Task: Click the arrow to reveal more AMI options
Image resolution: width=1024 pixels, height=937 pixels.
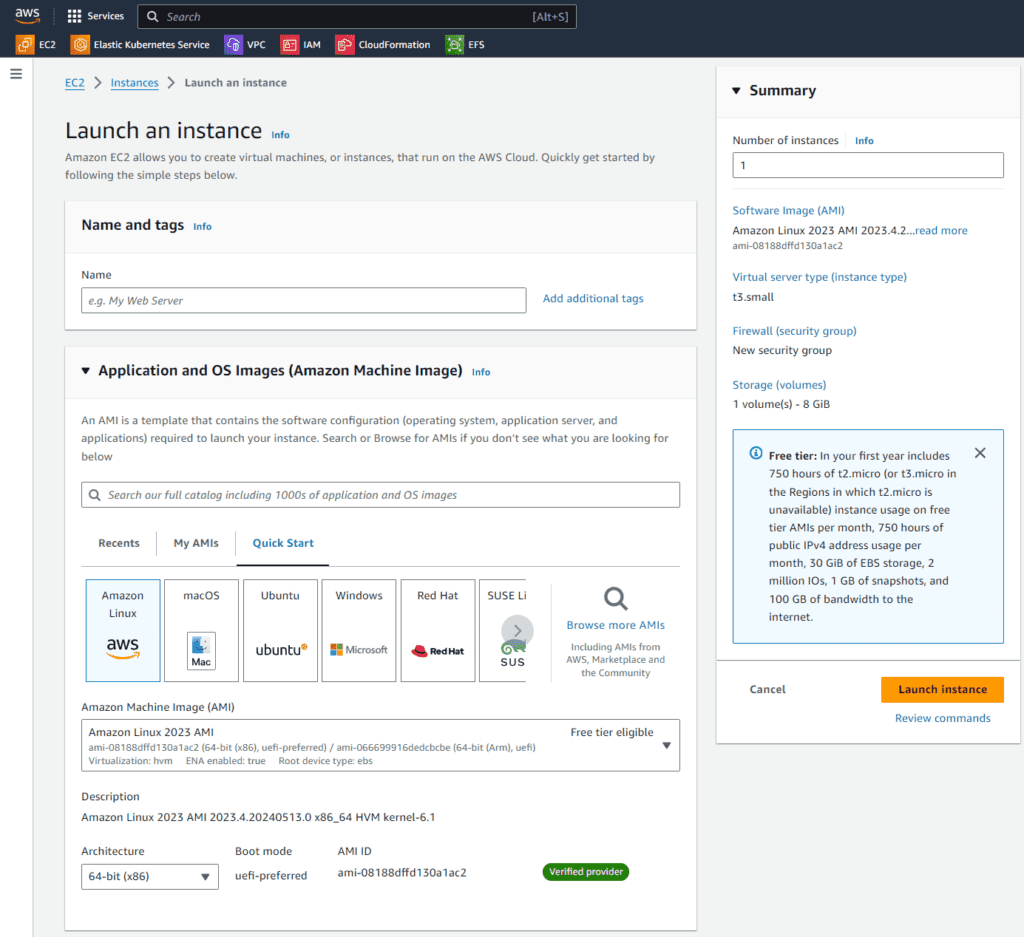Action: pyautogui.click(x=518, y=630)
